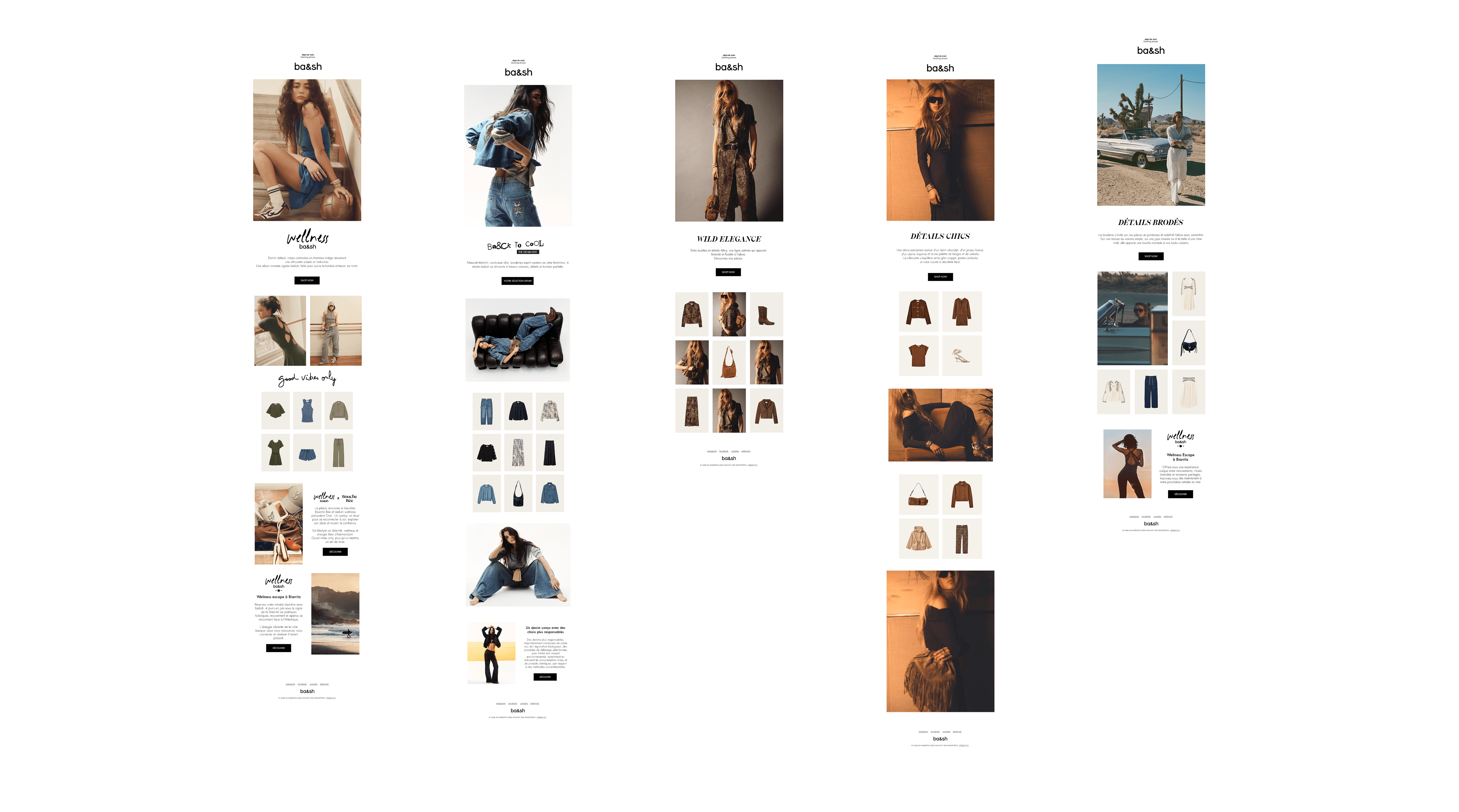Open the instagram link in the Détails Brodés footer

(x=1134, y=516)
